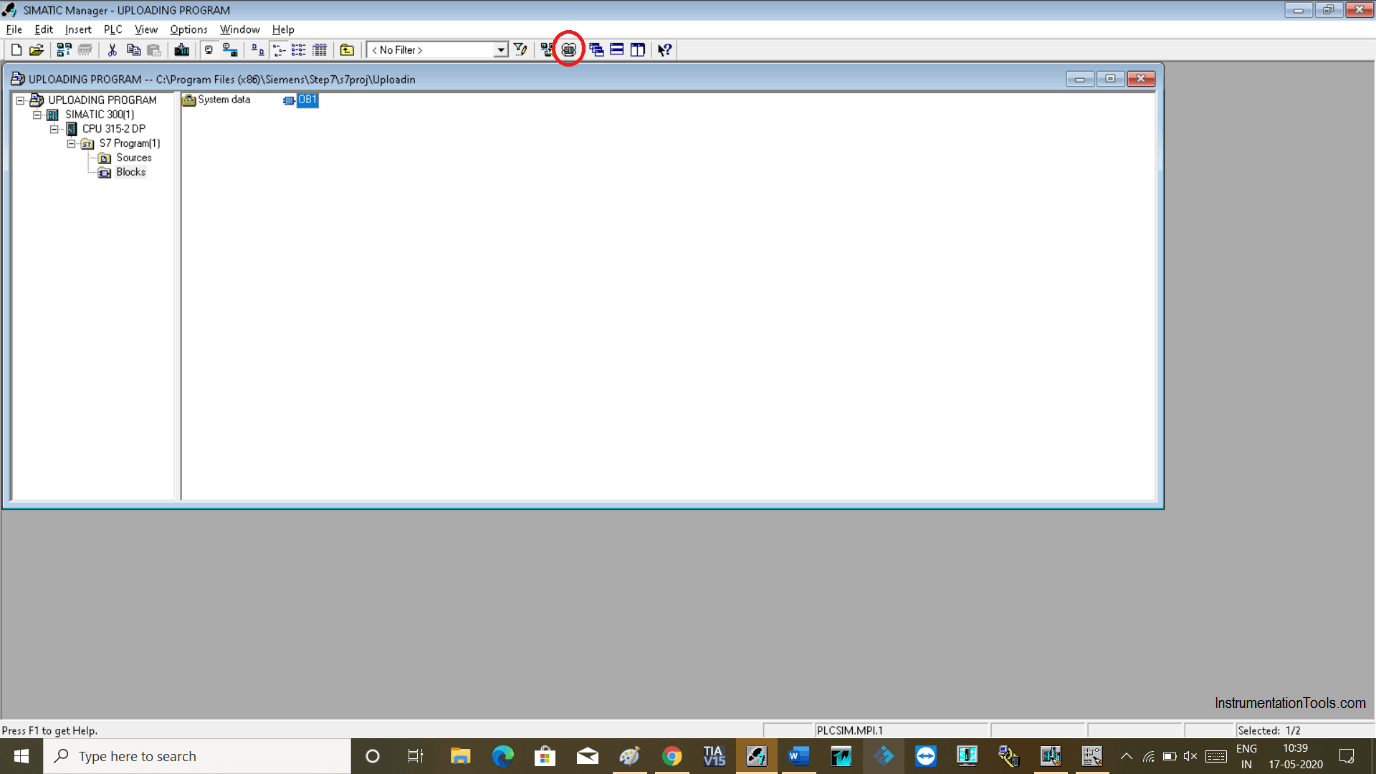Open TeamViewer from the taskbar
The height and width of the screenshot is (774, 1376).
(925, 756)
